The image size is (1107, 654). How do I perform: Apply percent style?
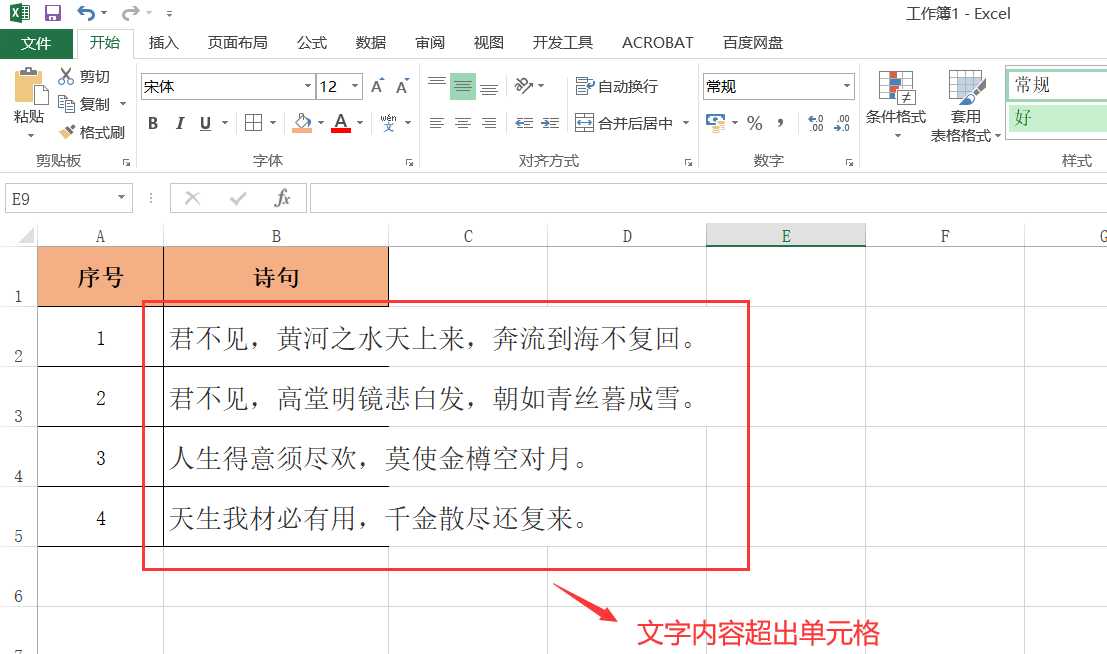(755, 123)
